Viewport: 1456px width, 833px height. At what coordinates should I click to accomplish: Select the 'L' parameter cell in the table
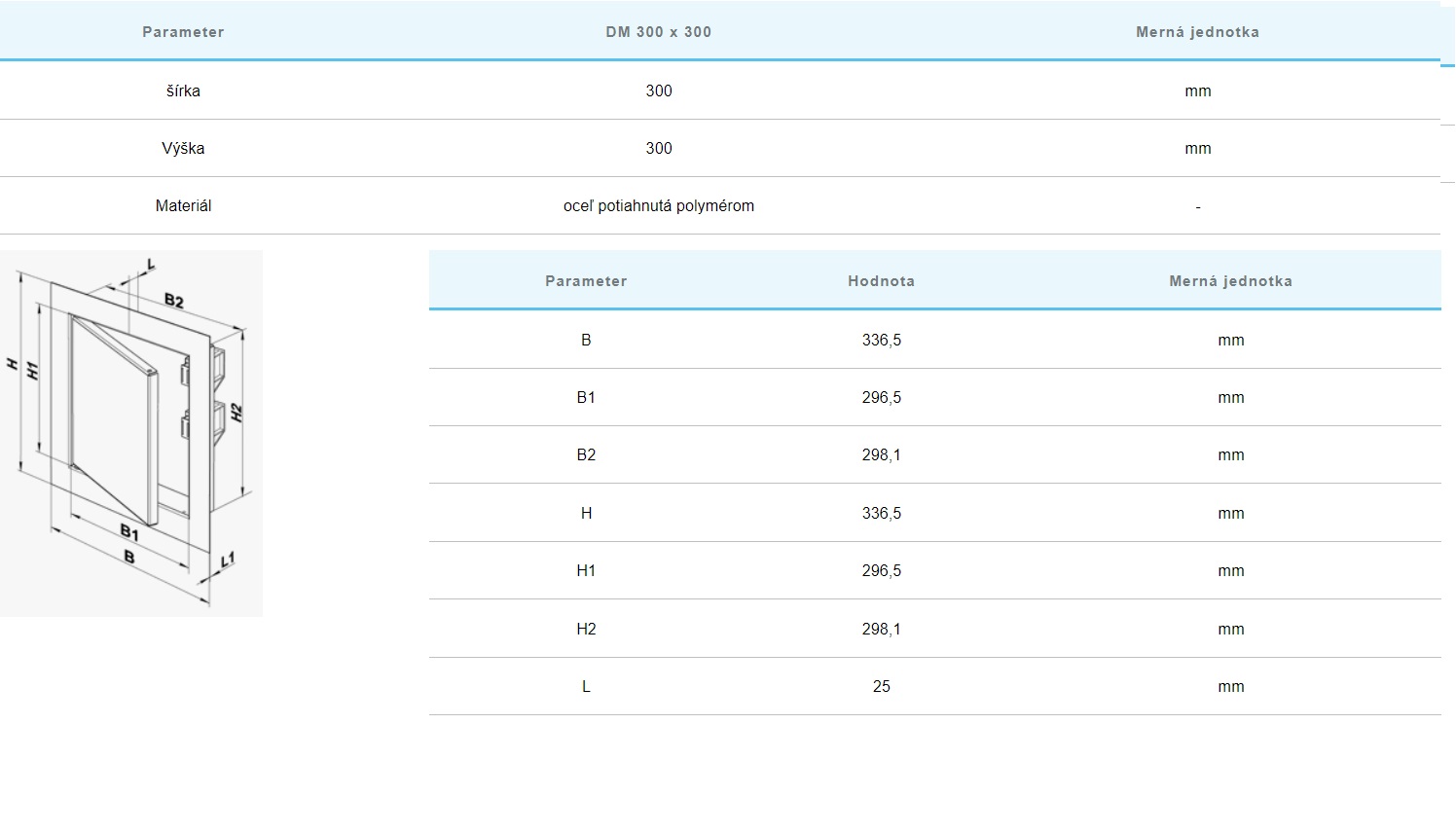[x=586, y=686]
